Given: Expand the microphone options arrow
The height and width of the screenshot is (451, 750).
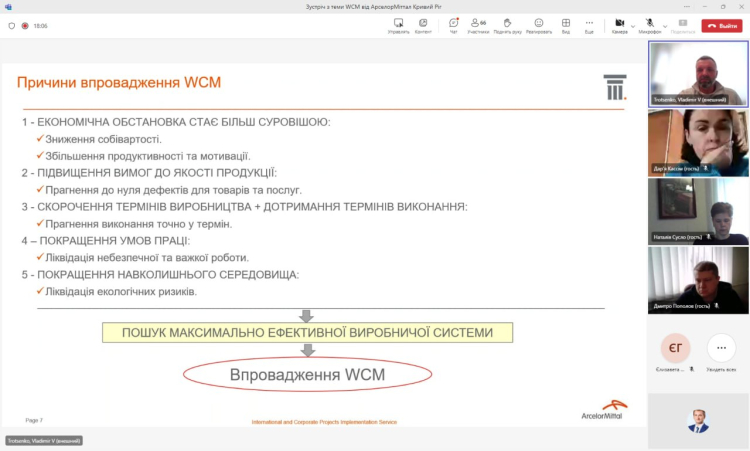Looking at the screenshot, I should point(665,25).
